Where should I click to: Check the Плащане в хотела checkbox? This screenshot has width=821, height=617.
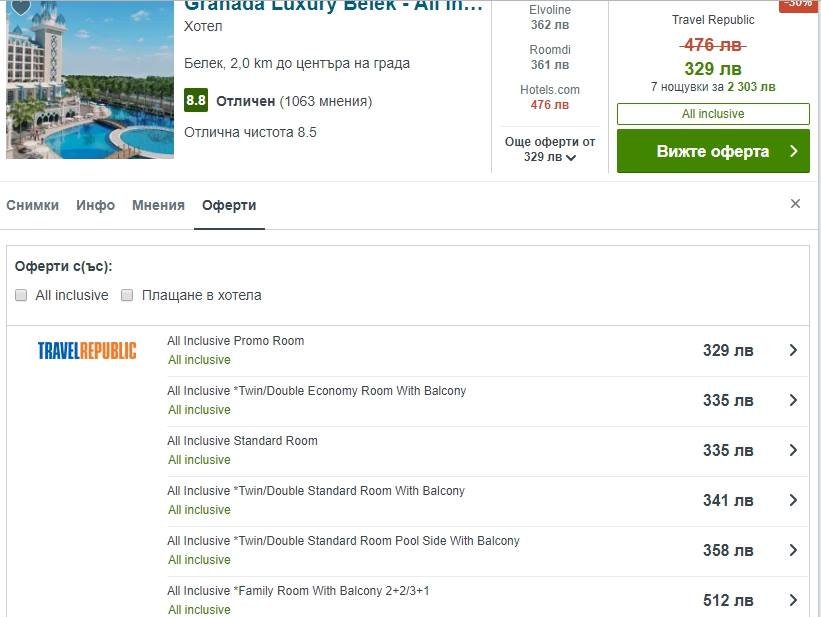127,295
